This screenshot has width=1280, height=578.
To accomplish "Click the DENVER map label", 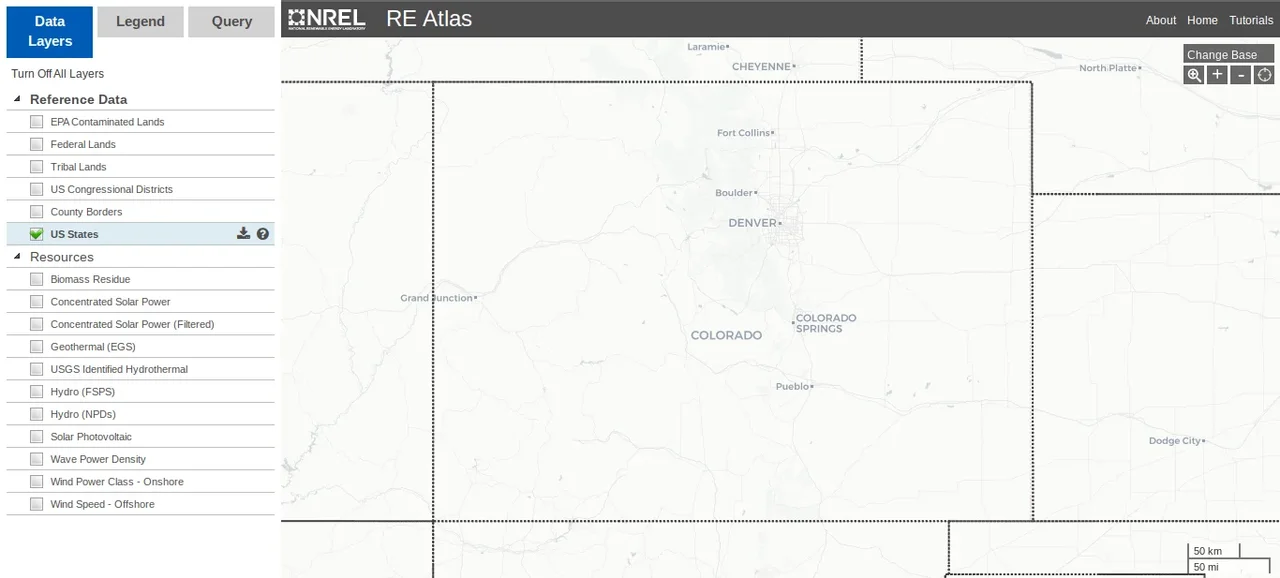I will 753,223.
